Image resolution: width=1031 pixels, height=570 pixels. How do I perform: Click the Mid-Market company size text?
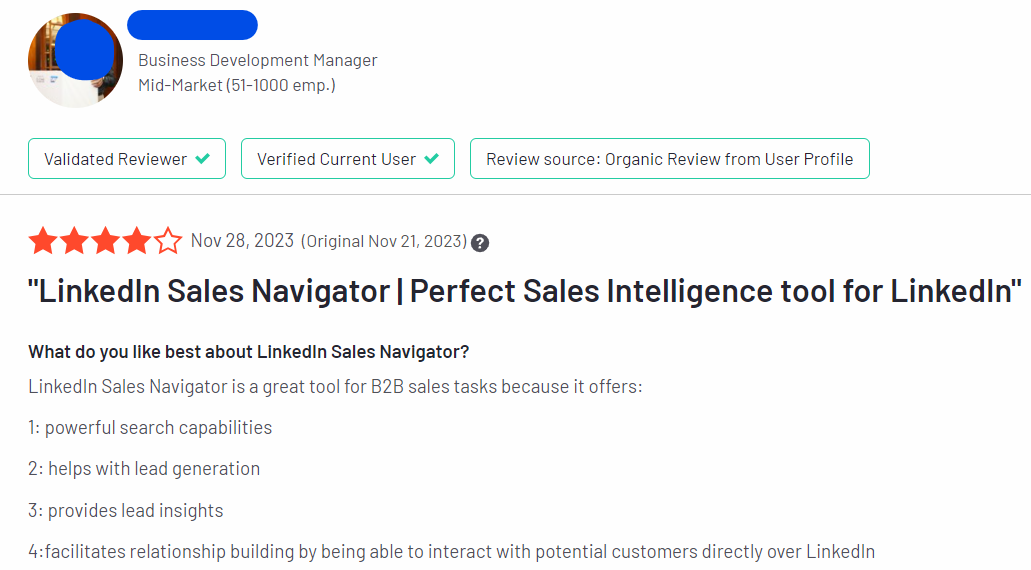[x=237, y=85]
